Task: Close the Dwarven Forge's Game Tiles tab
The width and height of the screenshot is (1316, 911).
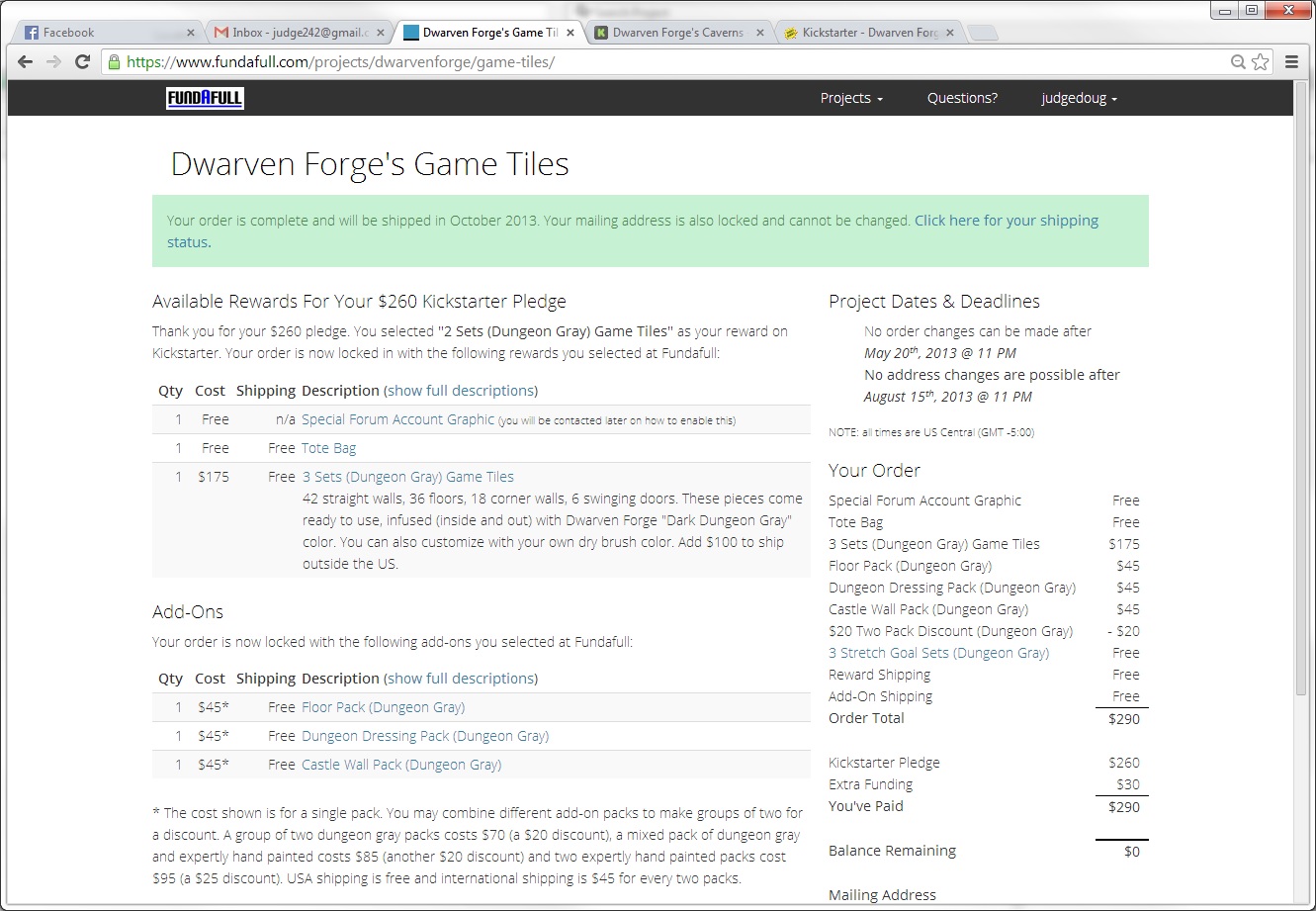Action: pyautogui.click(x=570, y=33)
